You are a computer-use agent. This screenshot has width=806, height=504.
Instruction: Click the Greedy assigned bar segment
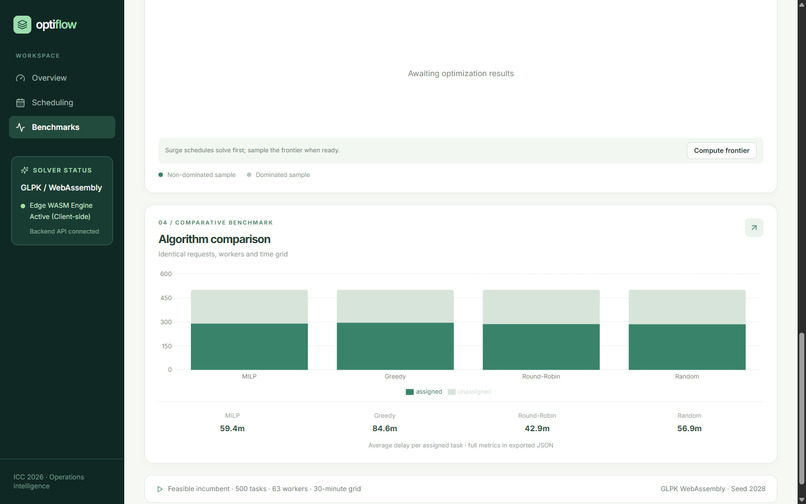(x=395, y=346)
